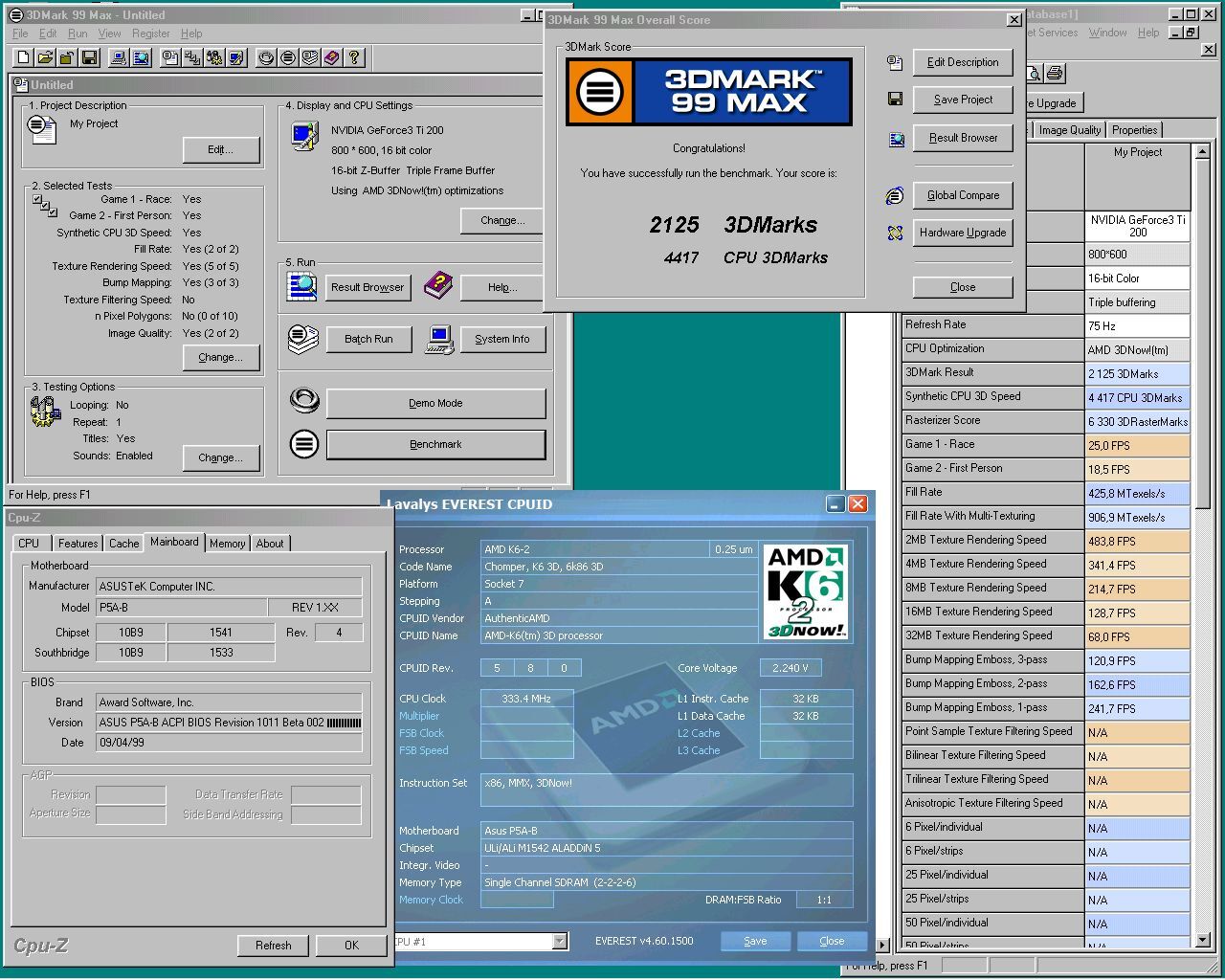
Task: Click the '2 125 3DMarks' result cell
Action: [x=1138, y=374]
